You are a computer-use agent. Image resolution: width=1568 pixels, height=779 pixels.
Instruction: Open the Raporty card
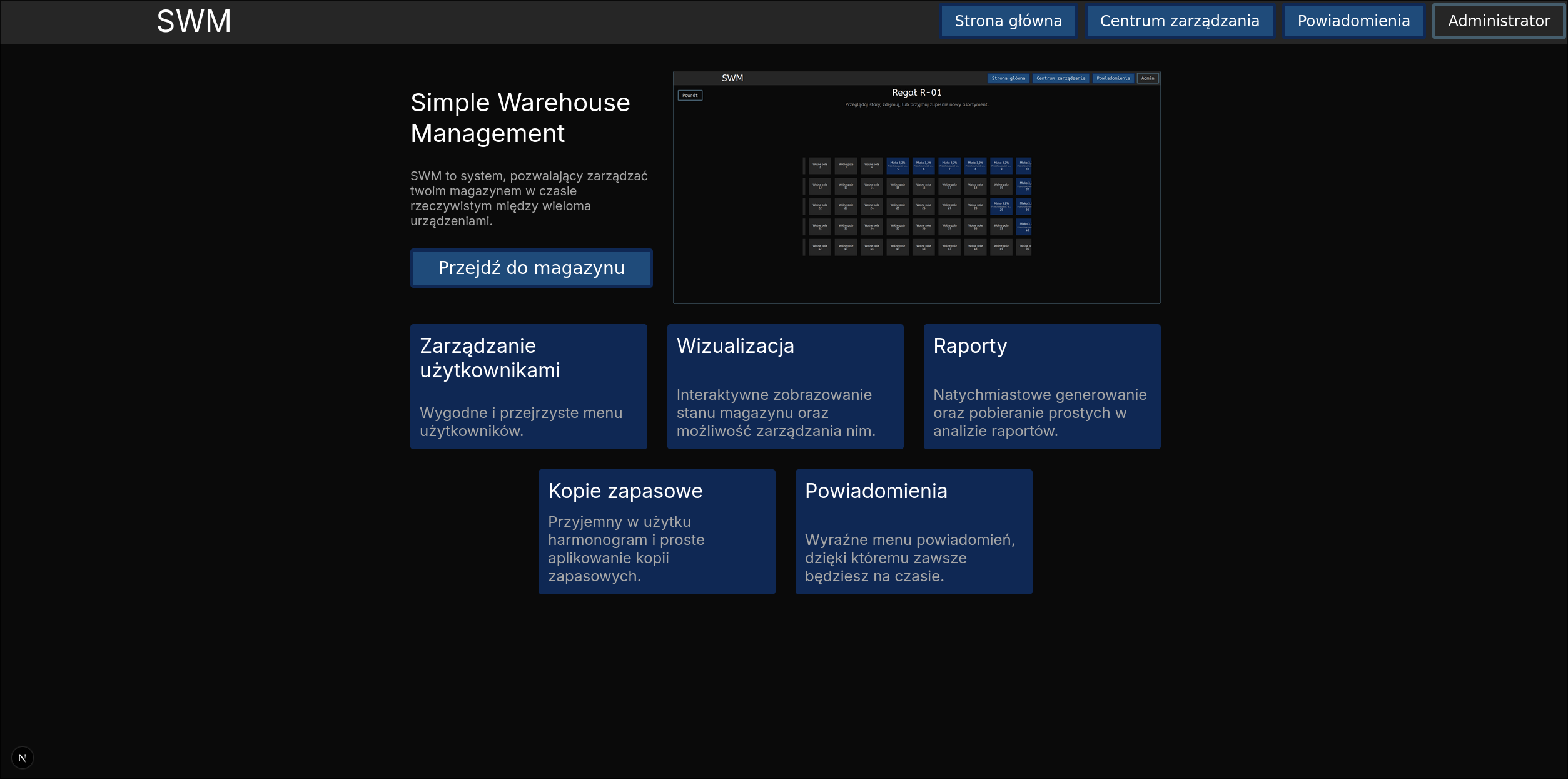point(1041,386)
